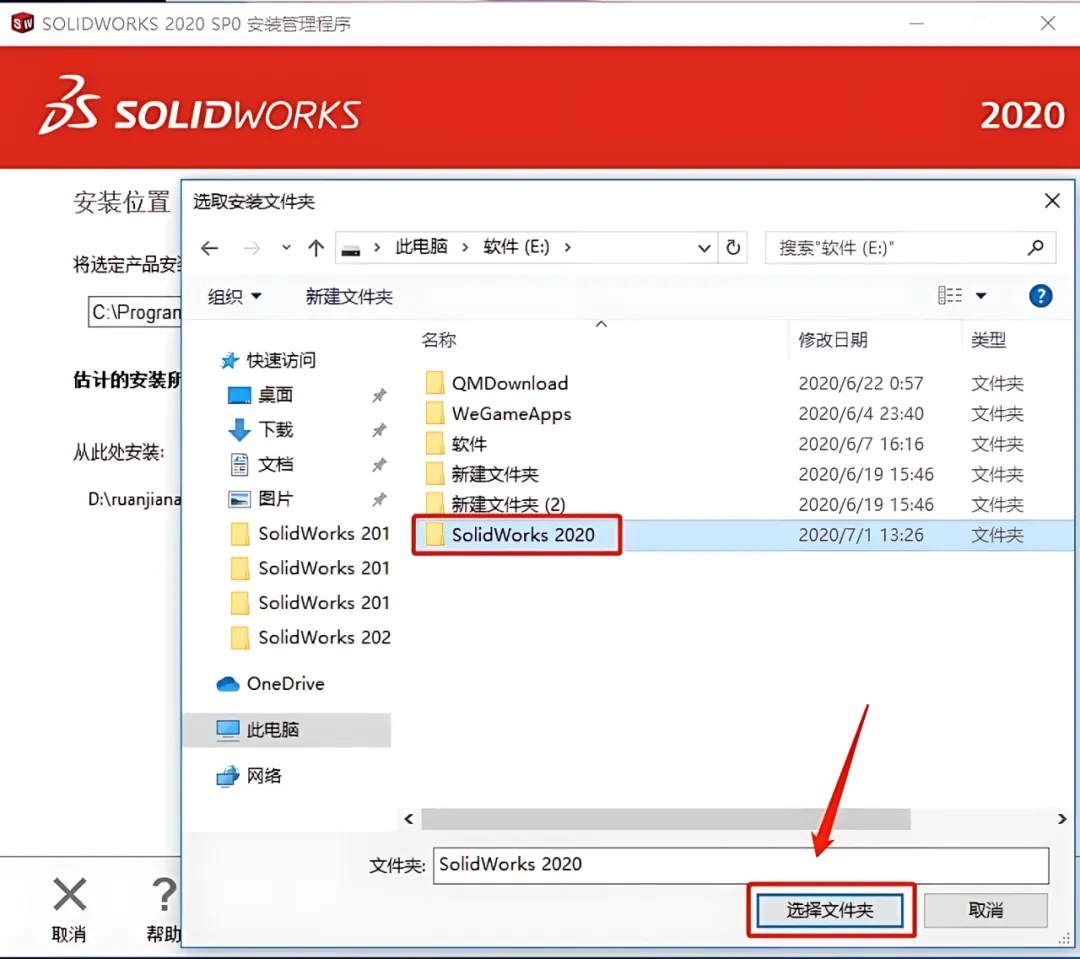Viewport: 1080px width, 959px height.
Task: Click 取消 button in folder dialog
Action: click(986, 910)
